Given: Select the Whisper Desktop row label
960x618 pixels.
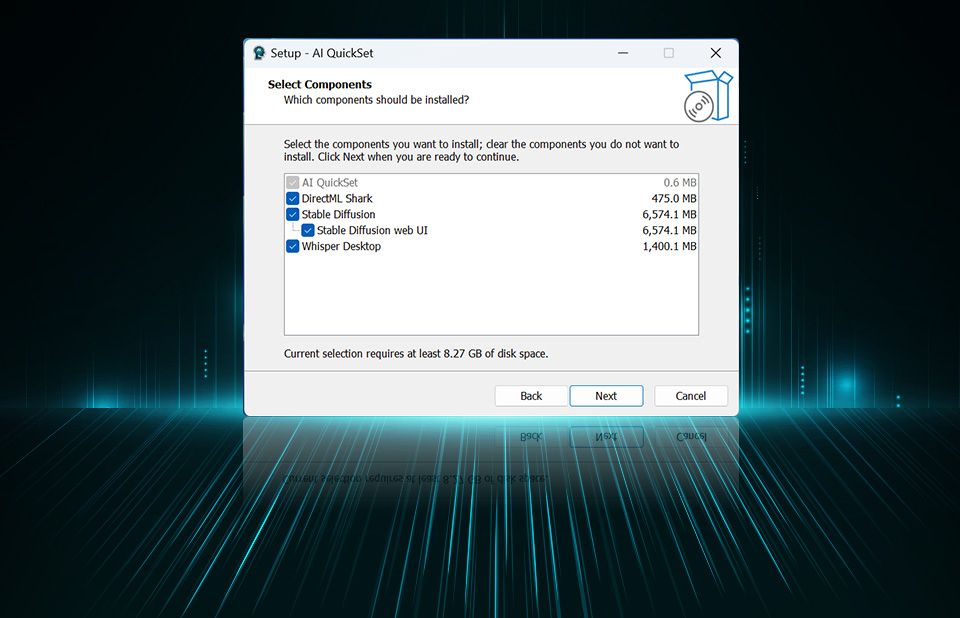Looking at the screenshot, I should (x=341, y=247).
